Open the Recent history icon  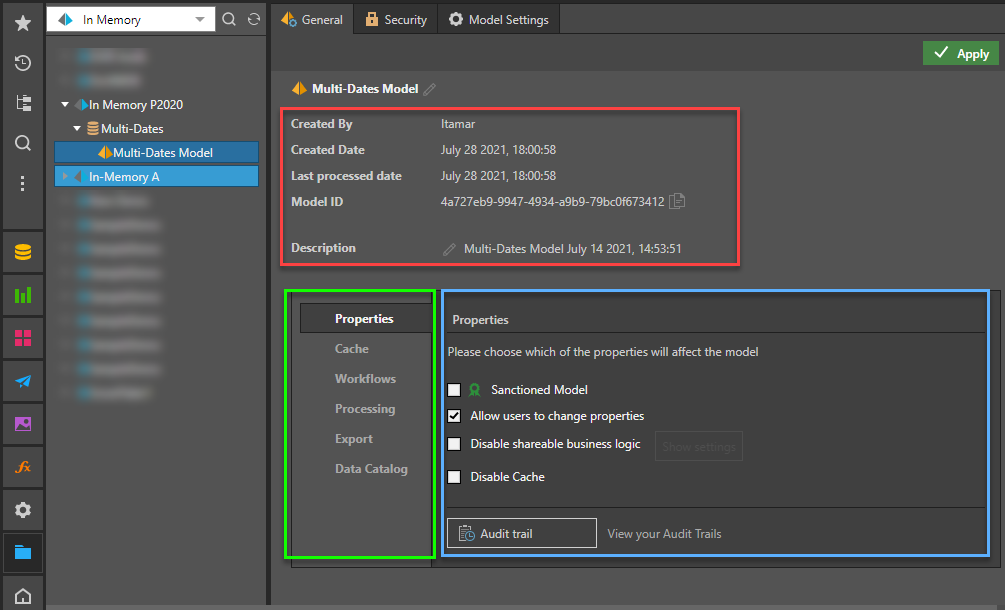point(23,63)
